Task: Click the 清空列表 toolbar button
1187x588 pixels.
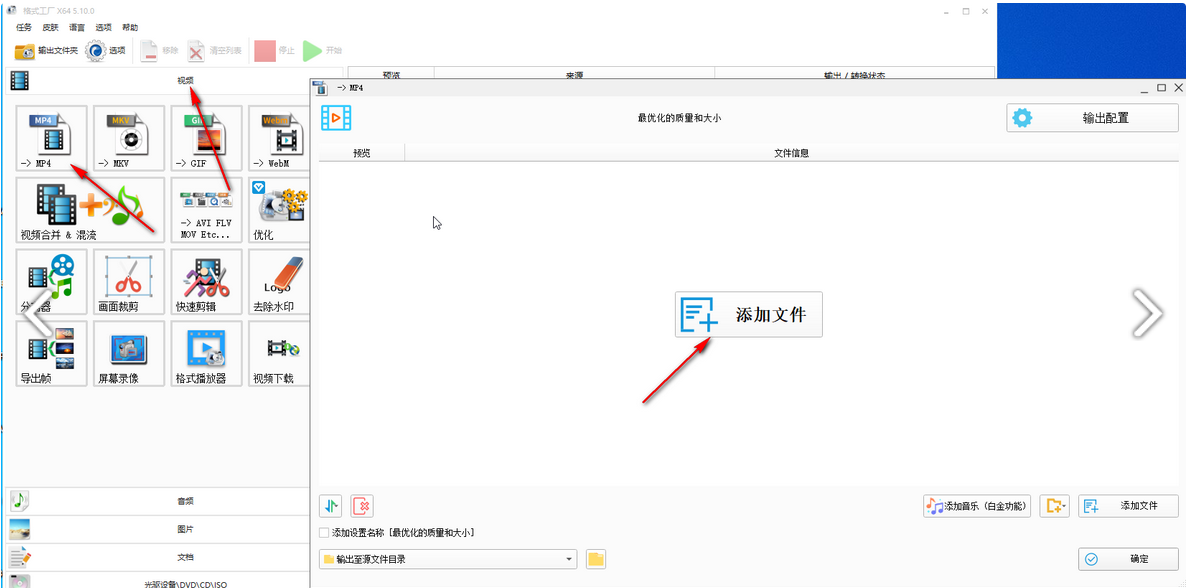Action: (x=215, y=51)
